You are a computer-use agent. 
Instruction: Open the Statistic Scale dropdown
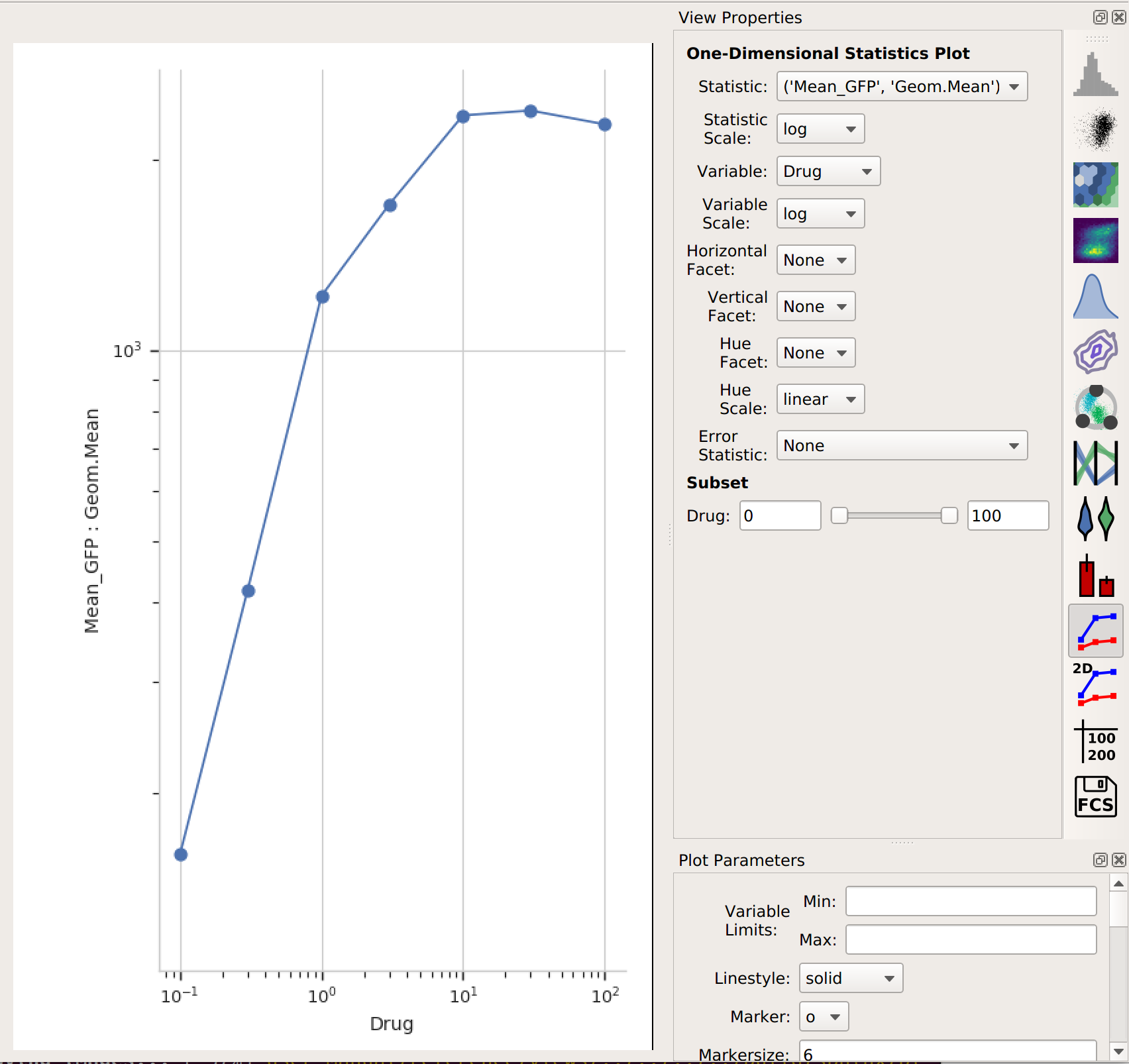click(820, 129)
